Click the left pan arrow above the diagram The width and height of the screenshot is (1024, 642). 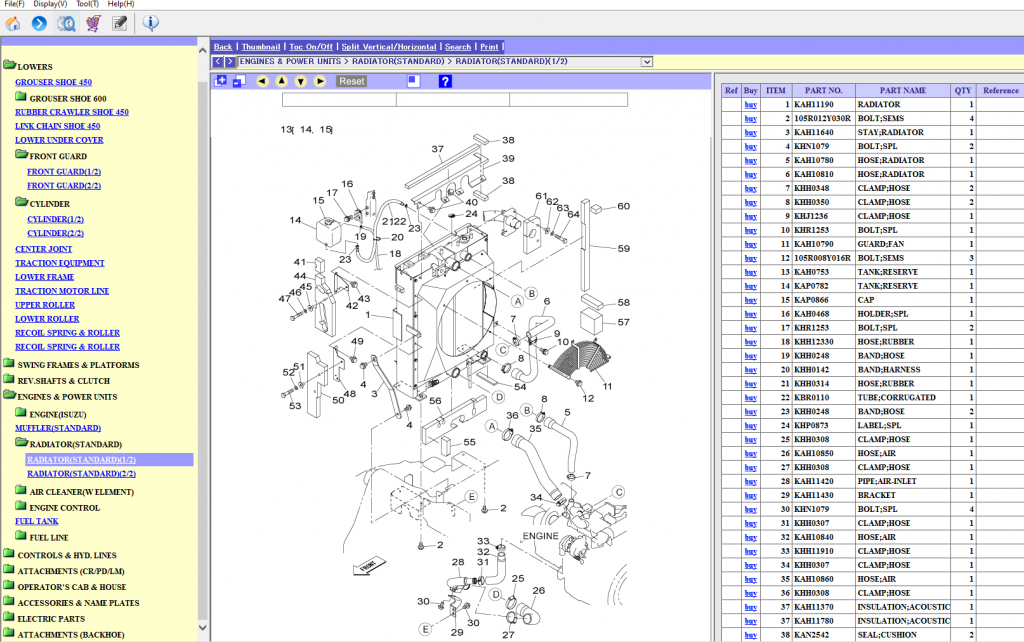pyautogui.click(x=262, y=81)
